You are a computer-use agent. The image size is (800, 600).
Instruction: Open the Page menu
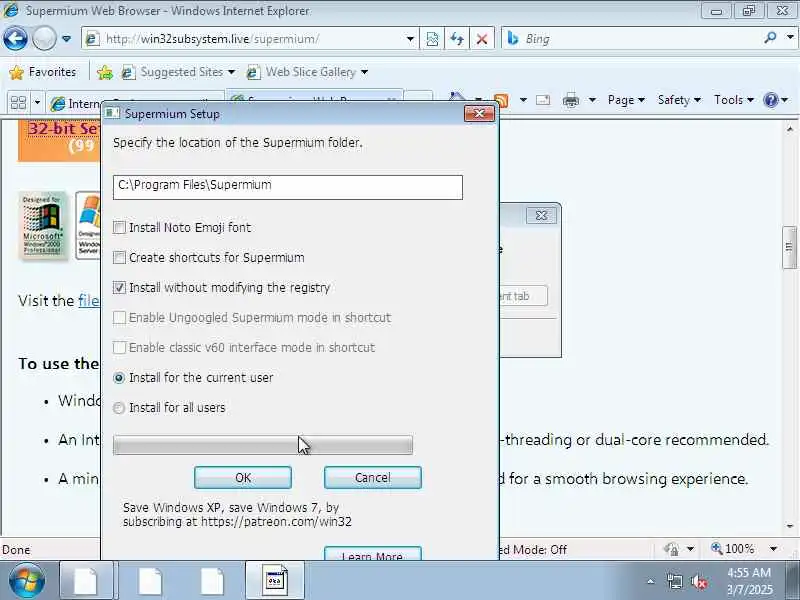pyautogui.click(x=626, y=100)
